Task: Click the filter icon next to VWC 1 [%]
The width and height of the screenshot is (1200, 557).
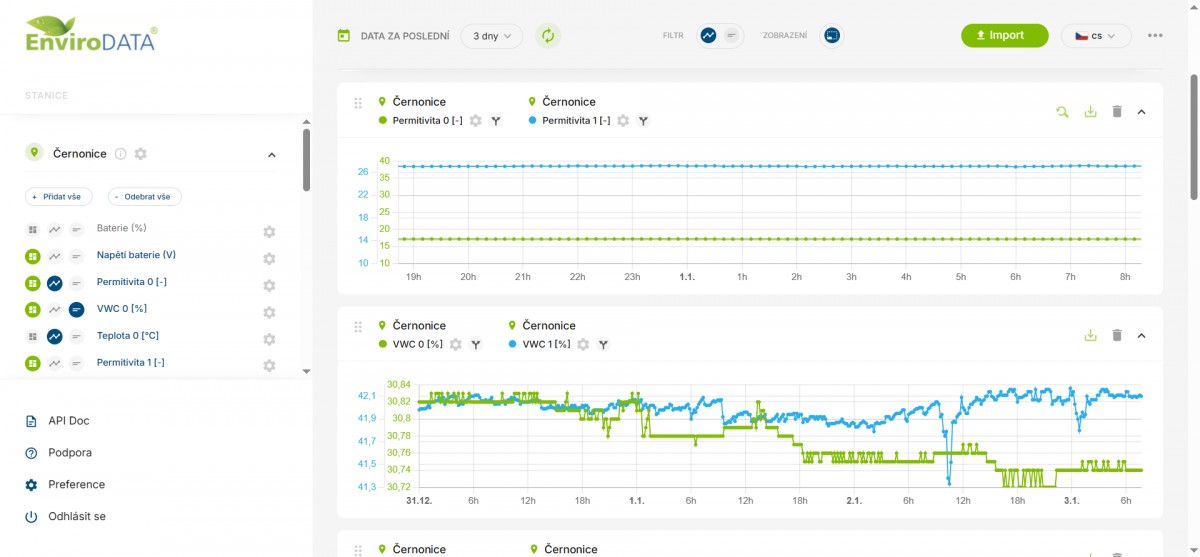Action: pos(603,345)
